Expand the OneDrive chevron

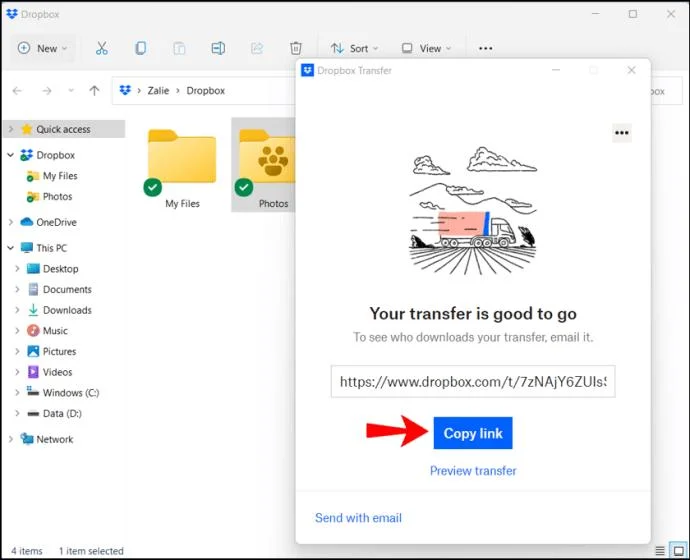coord(11,222)
